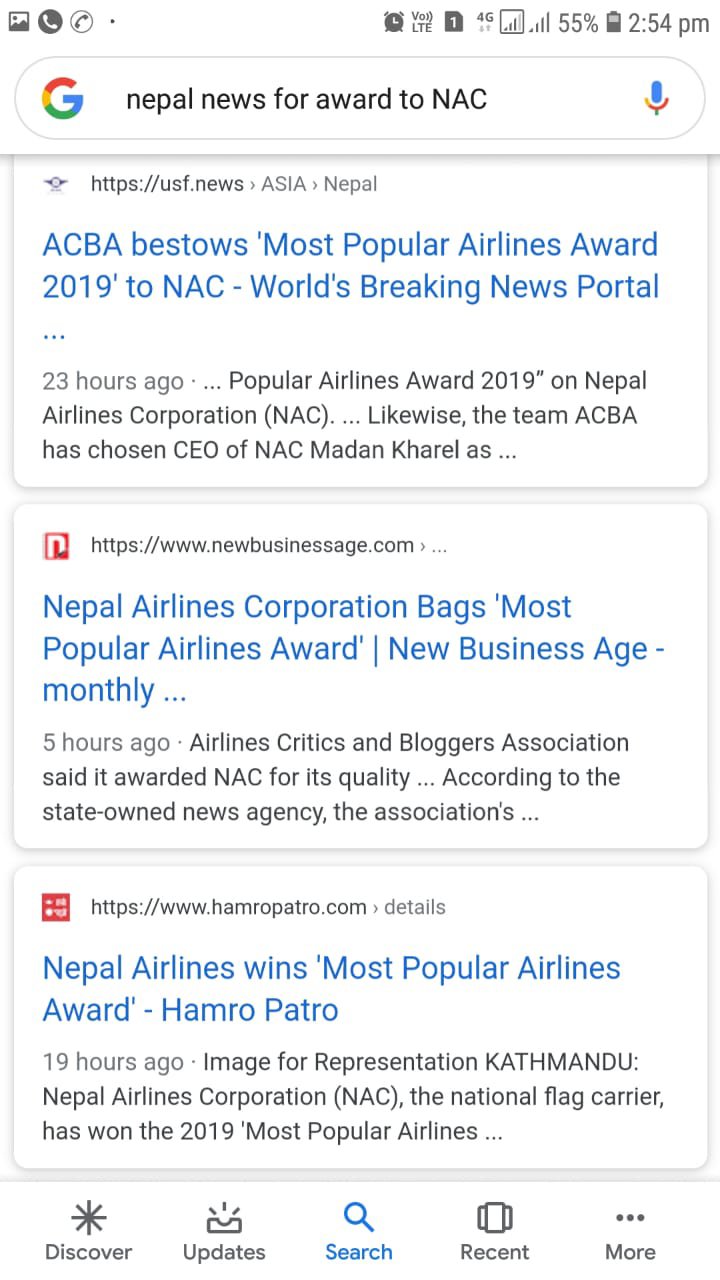The width and height of the screenshot is (720, 1280).
Task: Tap the New Business Age favicon
Action: coord(56,546)
